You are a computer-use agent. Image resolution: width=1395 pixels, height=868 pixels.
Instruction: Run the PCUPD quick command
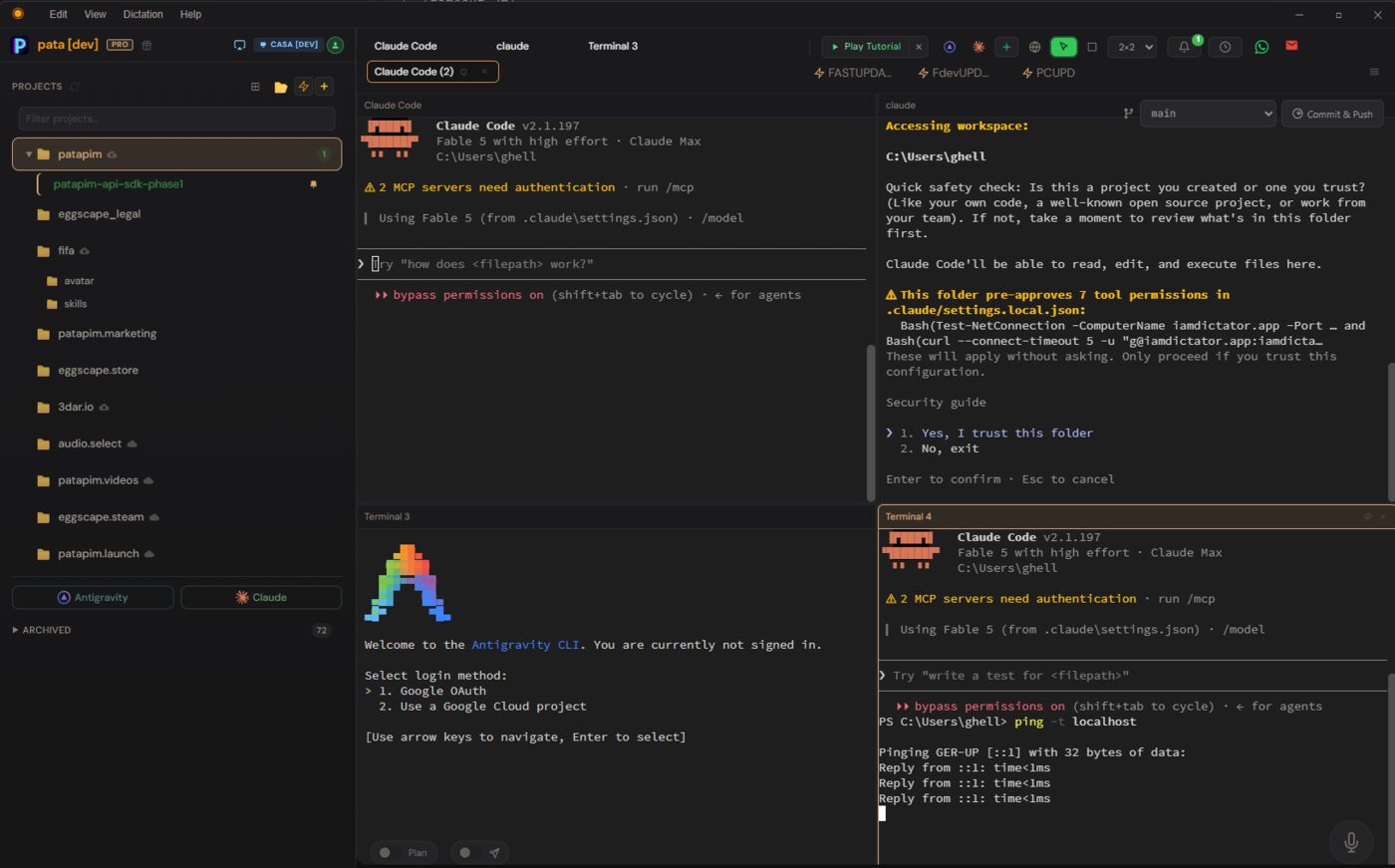1048,73
